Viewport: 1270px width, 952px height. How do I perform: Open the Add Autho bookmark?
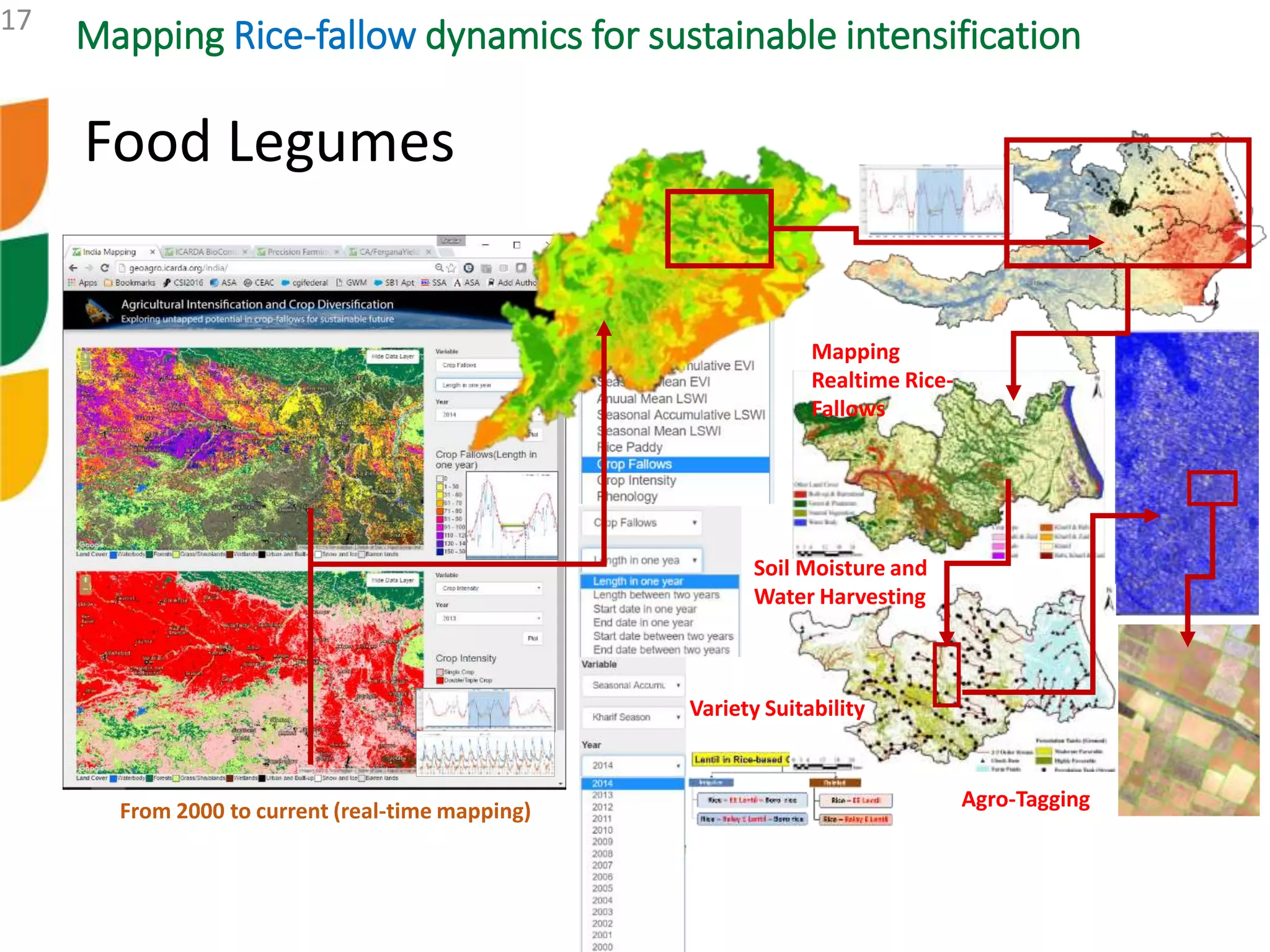(512, 283)
